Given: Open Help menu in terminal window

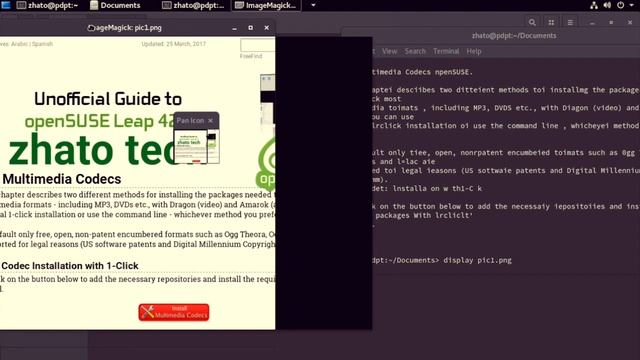Looking at the screenshot, I should (474, 51).
